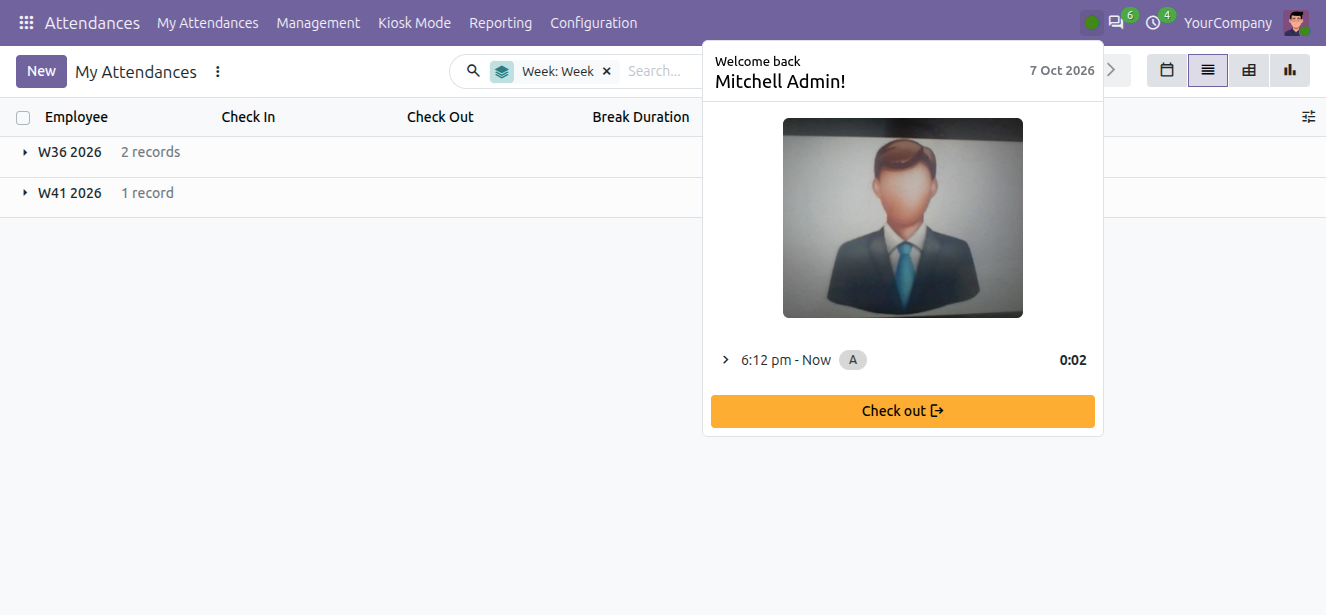Click the '1 record' count text

click(147, 193)
